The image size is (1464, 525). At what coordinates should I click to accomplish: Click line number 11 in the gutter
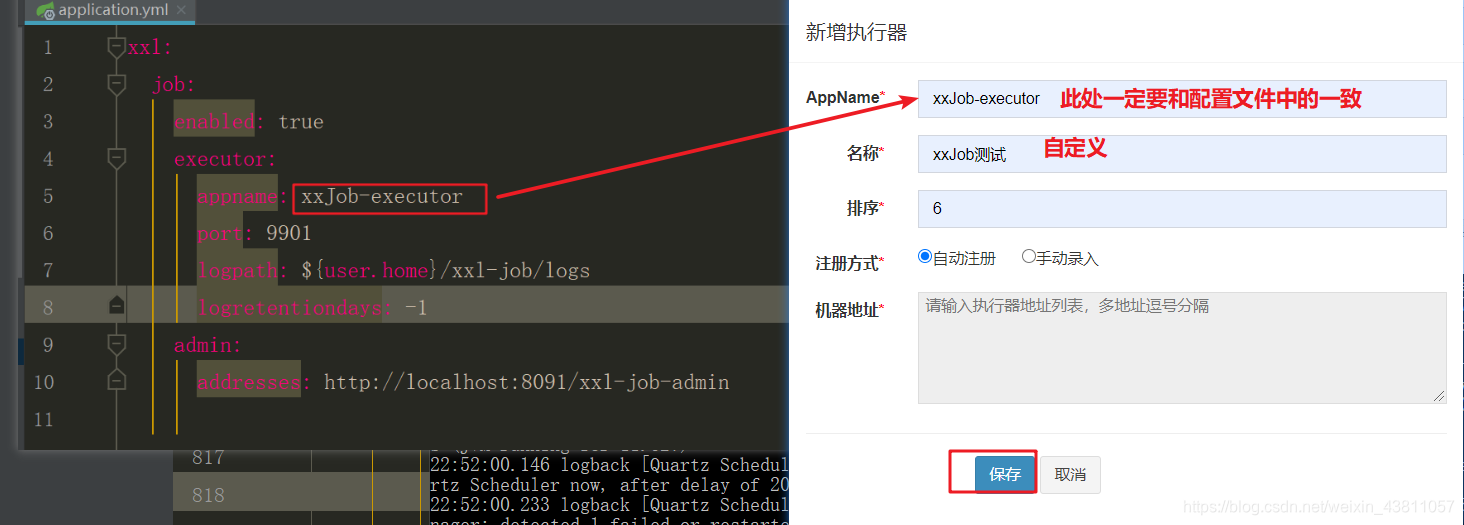click(44, 420)
